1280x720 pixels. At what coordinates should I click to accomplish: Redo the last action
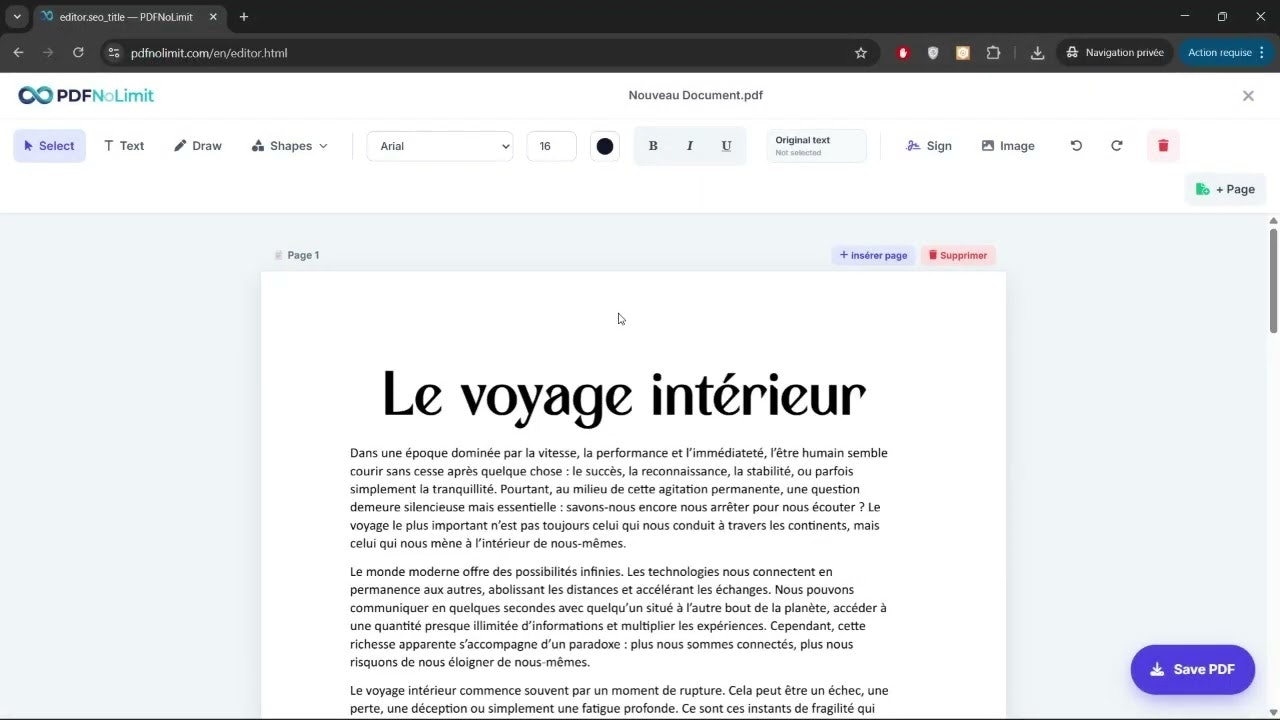click(1117, 145)
